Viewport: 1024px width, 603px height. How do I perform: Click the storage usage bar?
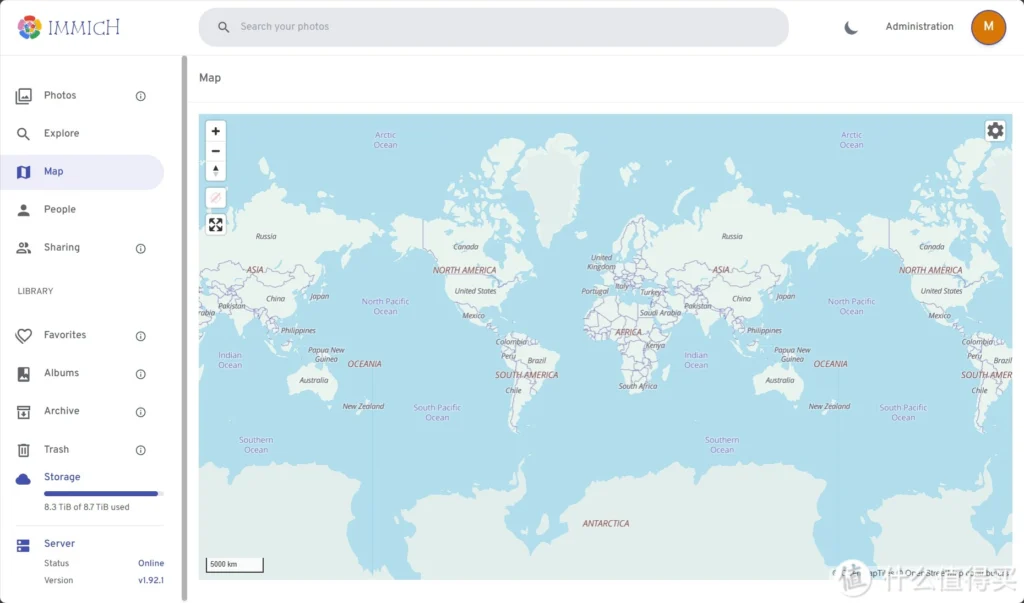point(102,493)
